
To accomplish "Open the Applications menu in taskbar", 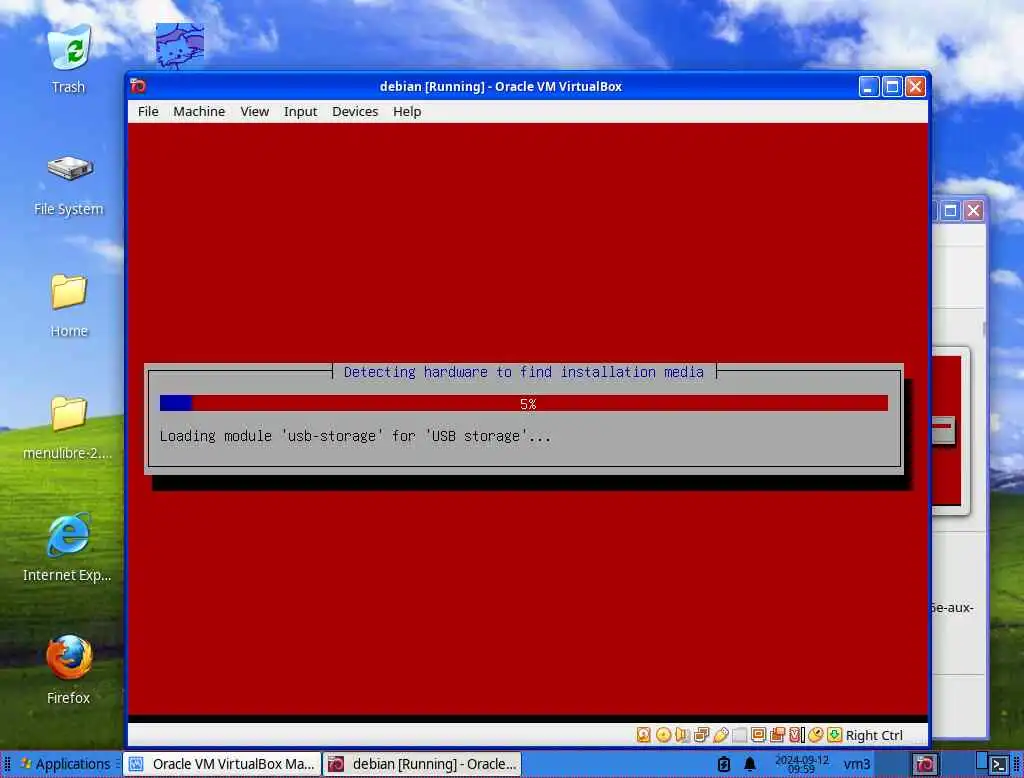I will 65,764.
